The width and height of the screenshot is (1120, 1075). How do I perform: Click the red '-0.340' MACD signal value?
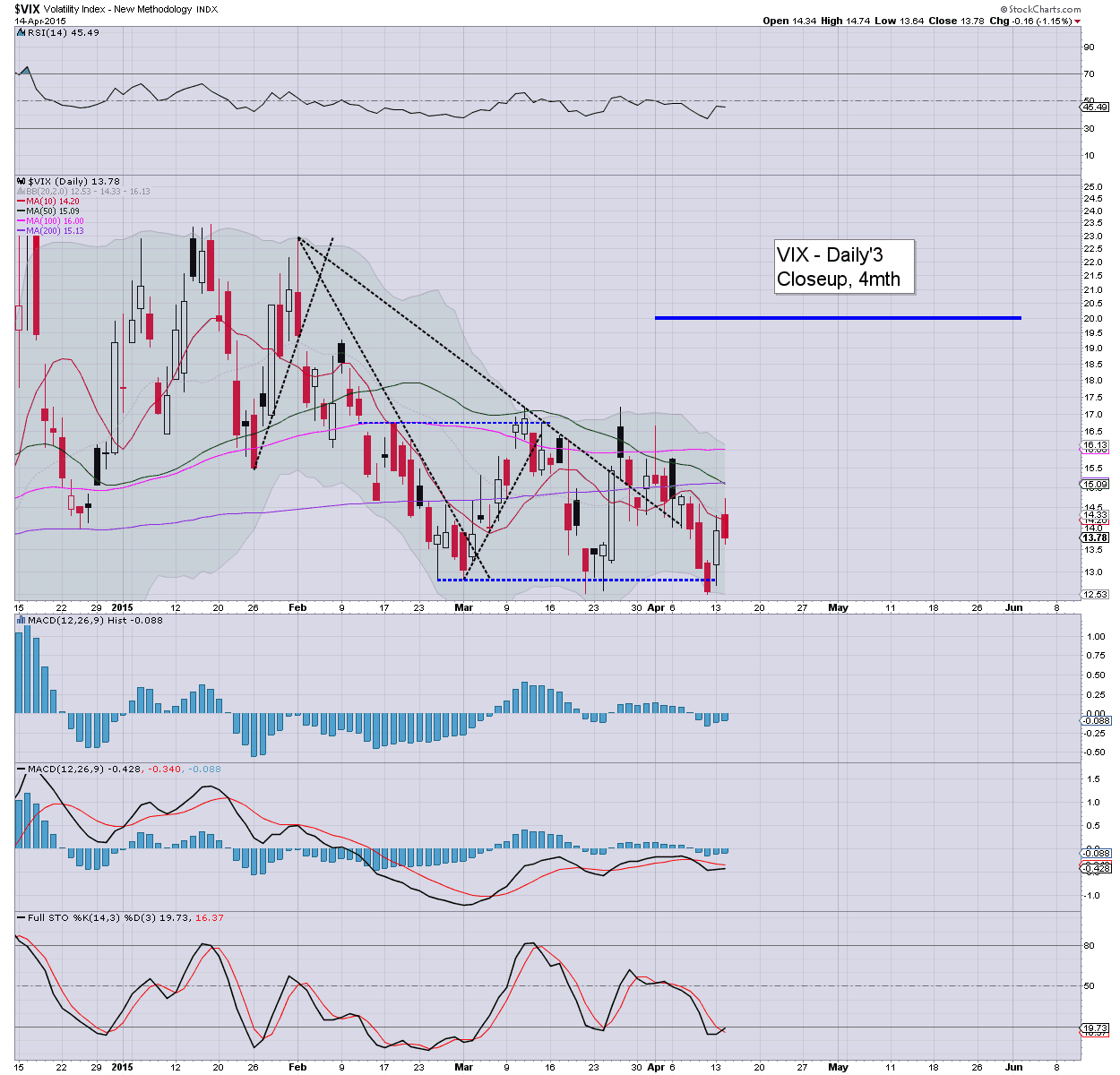164,770
